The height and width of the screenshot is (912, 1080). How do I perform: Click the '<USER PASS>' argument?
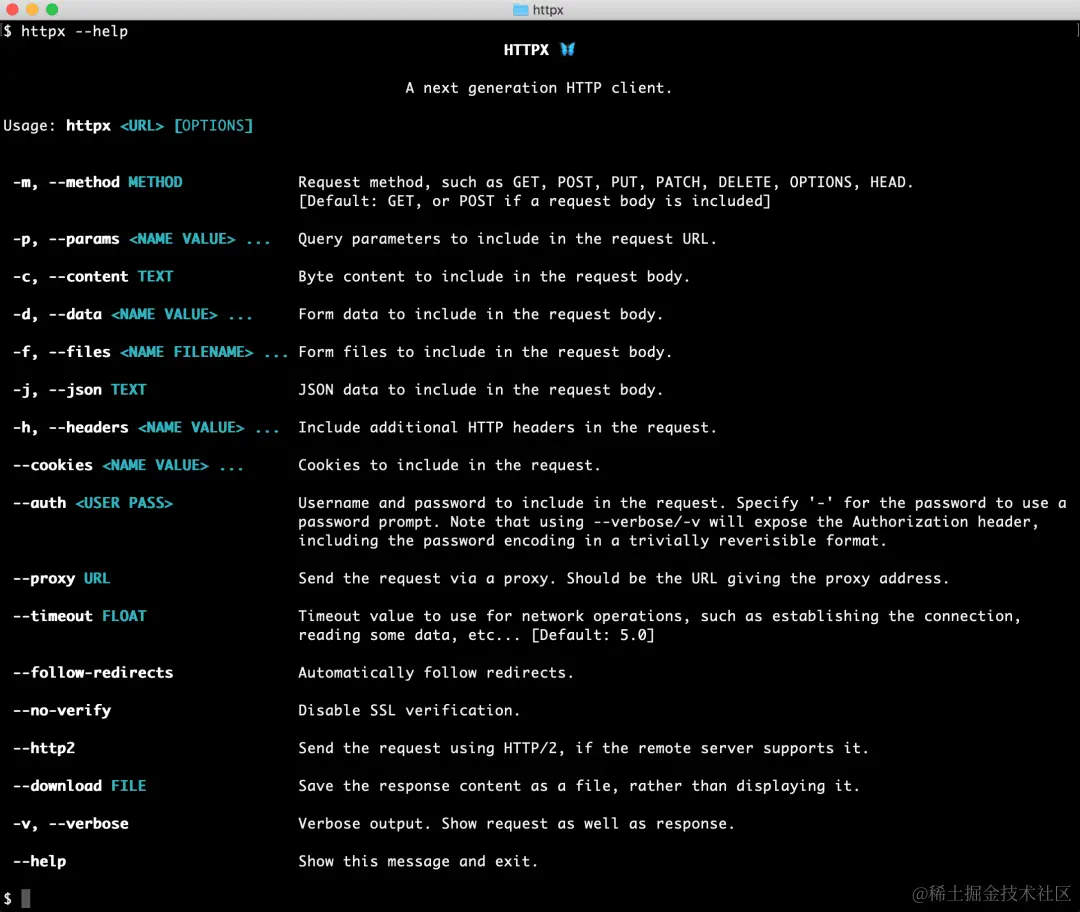coord(124,503)
